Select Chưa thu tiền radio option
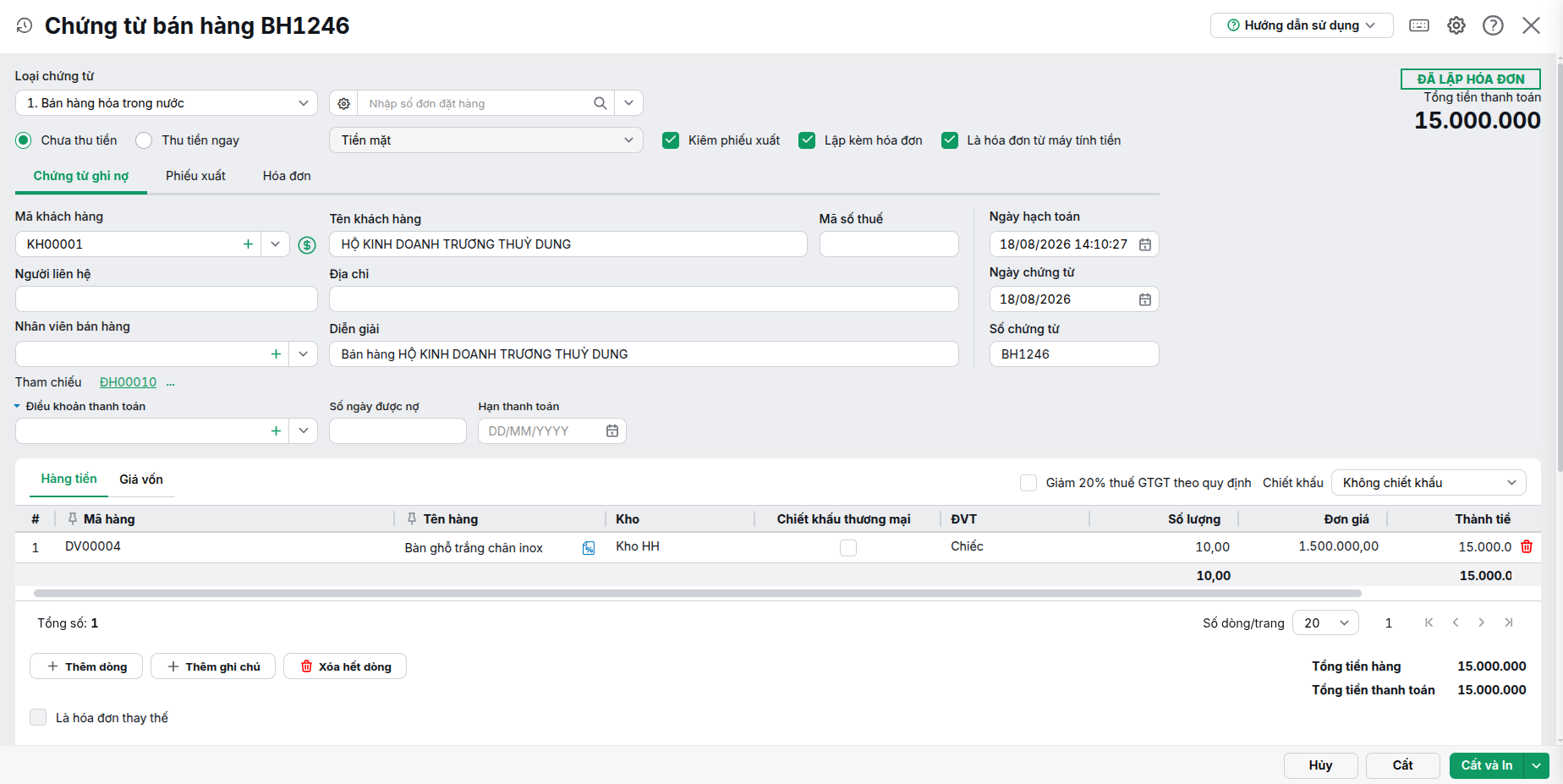The height and width of the screenshot is (784, 1563). pos(24,140)
